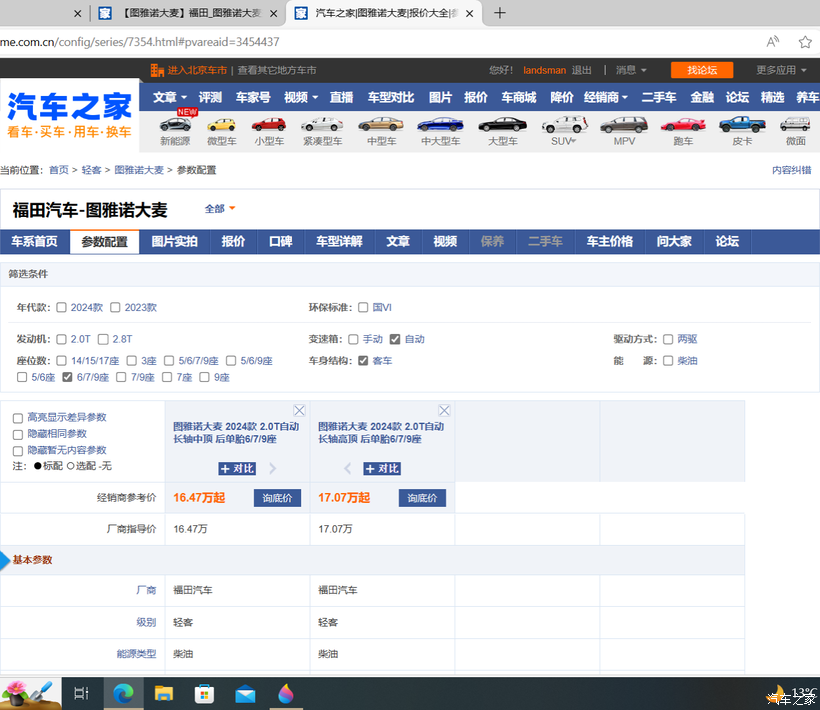Toggle 高亮显示差异参数 checkbox
The width and height of the screenshot is (820, 710).
[18, 418]
